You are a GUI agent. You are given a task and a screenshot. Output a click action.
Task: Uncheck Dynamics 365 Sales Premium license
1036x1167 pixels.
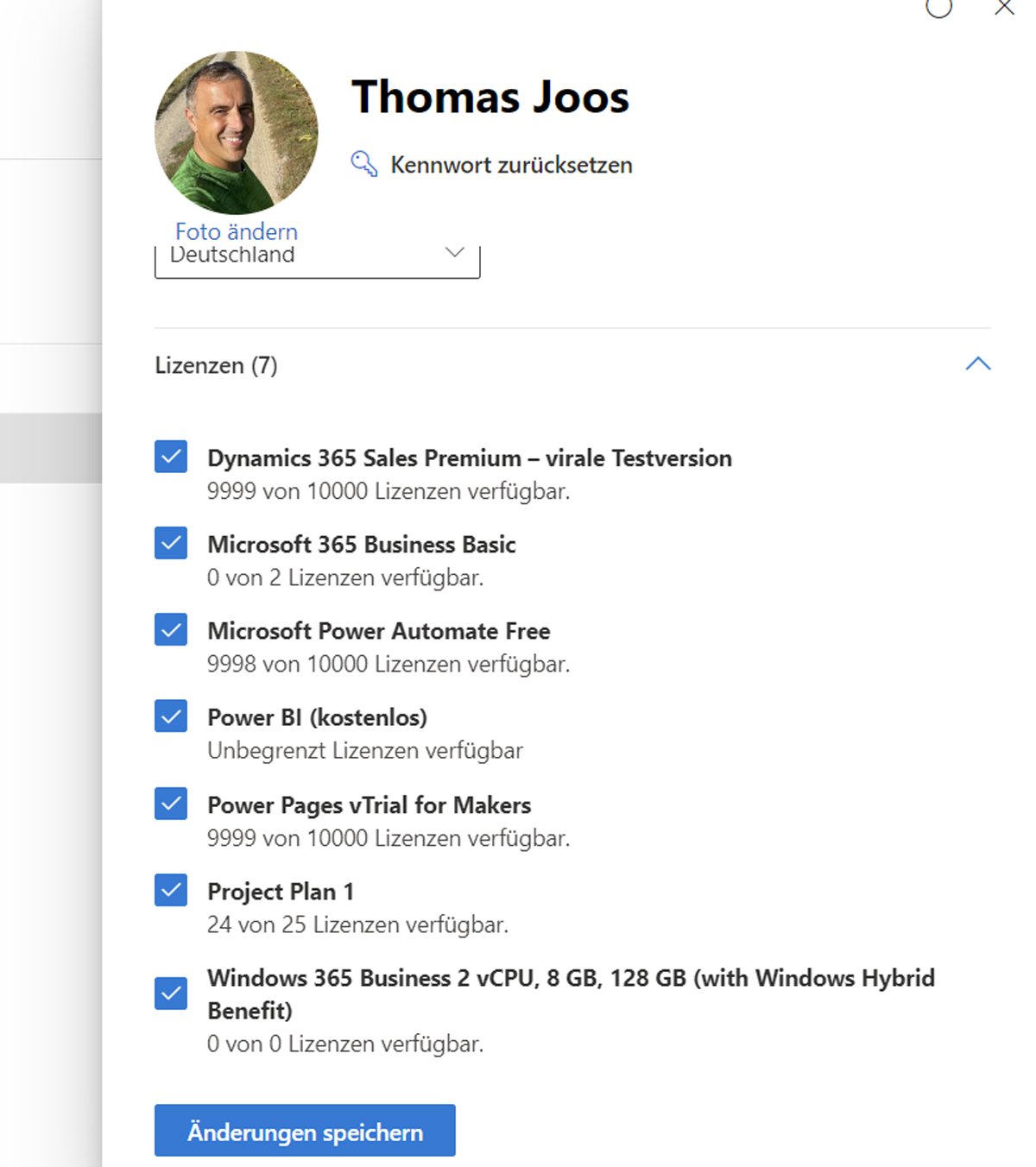[171, 457]
